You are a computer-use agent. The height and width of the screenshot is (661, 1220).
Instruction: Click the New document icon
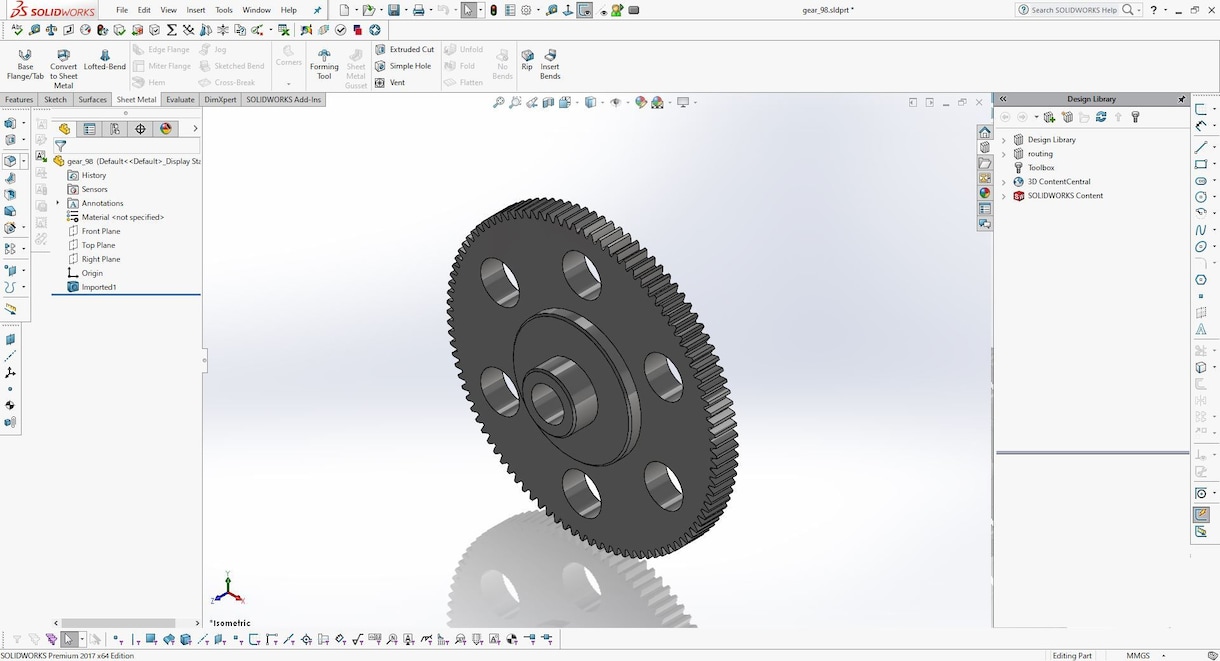pos(342,10)
